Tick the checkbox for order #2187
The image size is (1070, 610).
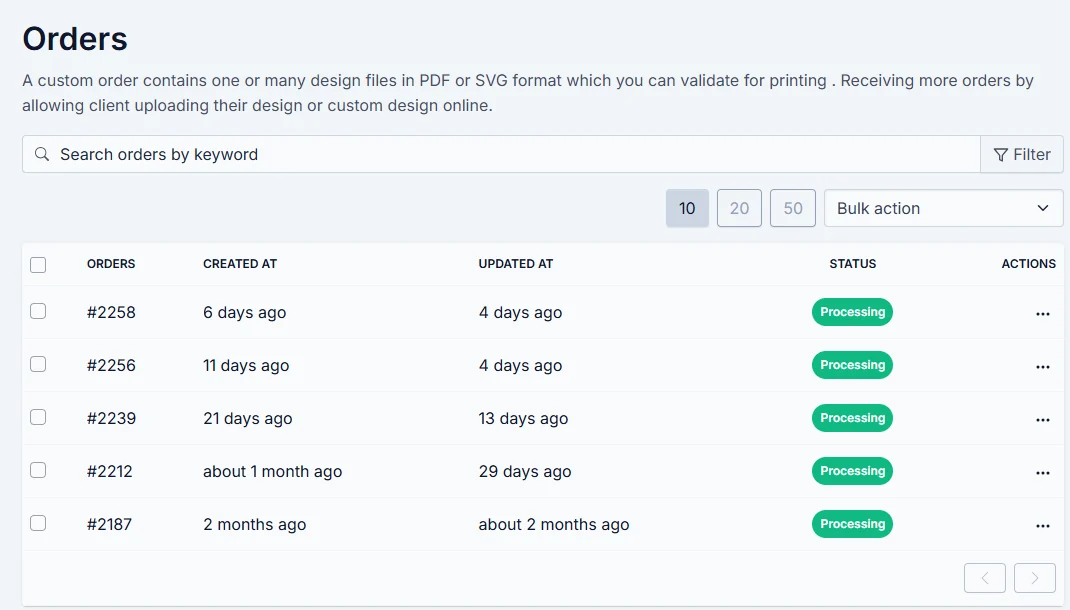click(x=38, y=523)
